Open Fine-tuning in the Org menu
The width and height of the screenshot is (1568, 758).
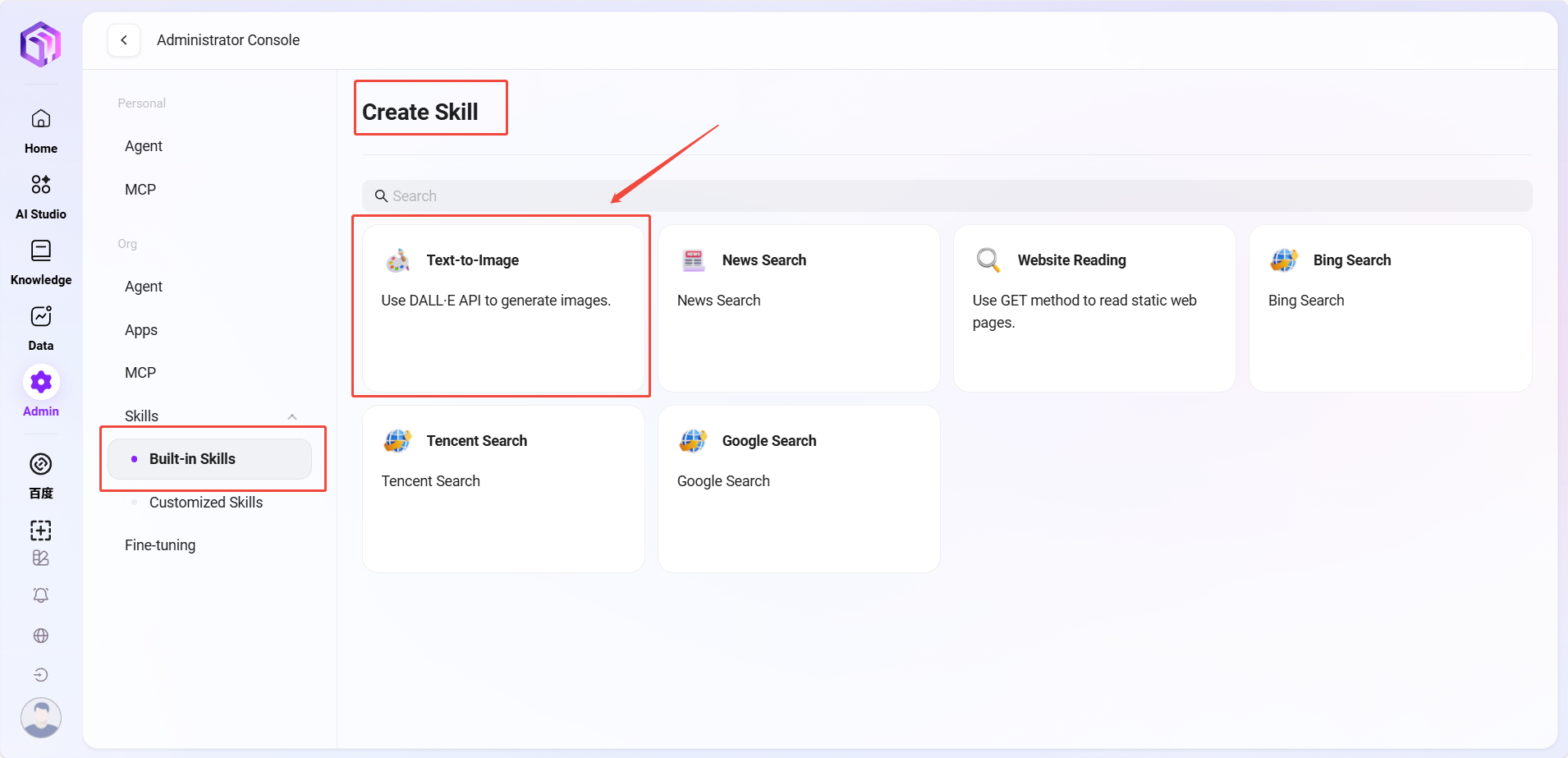[160, 545]
